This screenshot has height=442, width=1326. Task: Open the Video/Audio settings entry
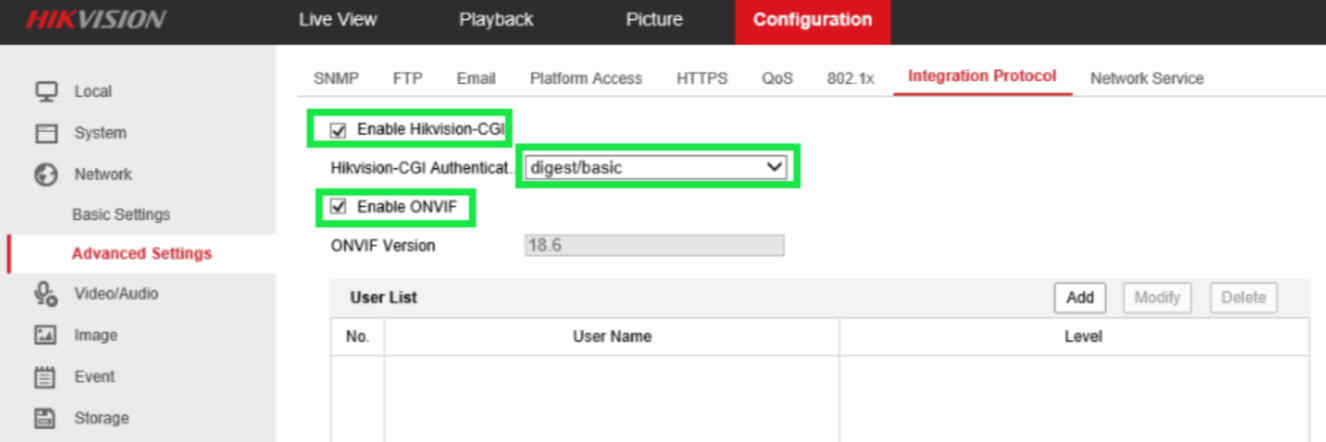coord(116,294)
